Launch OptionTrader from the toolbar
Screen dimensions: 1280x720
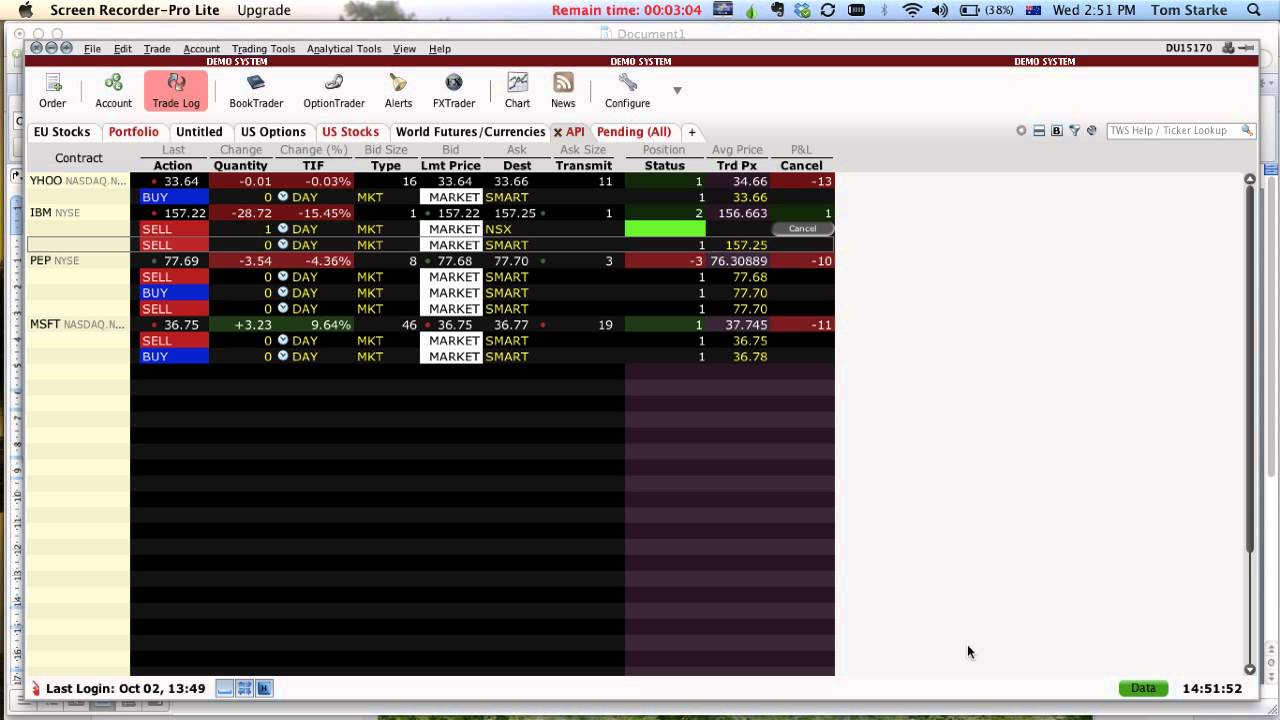(x=334, y=90)
